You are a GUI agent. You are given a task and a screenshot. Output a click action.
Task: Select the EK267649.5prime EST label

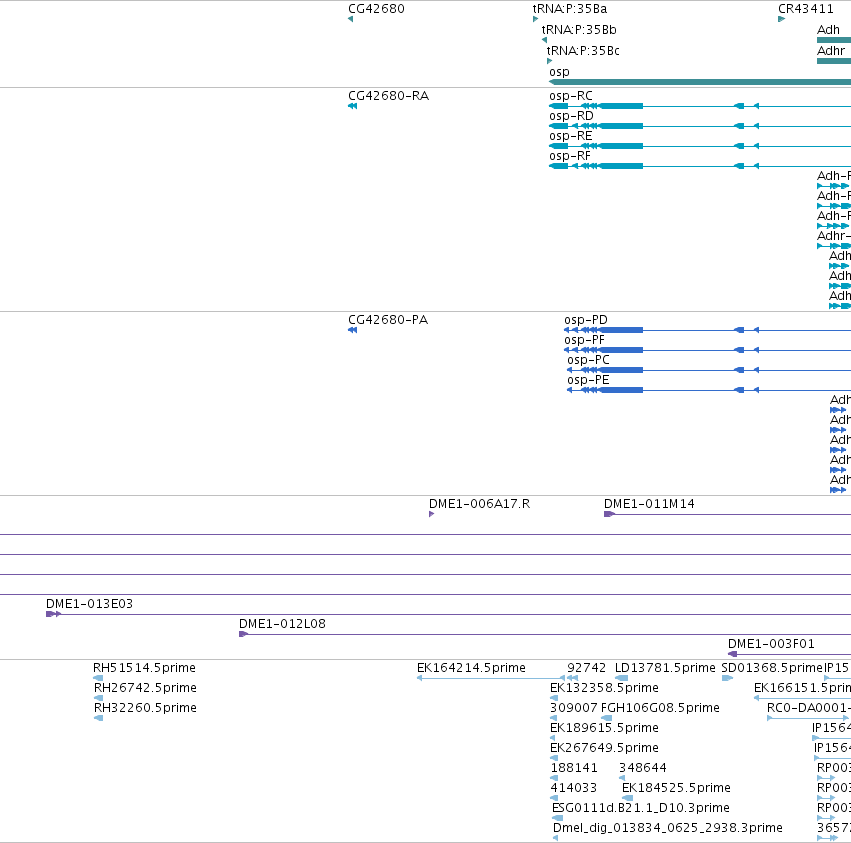point(604,748)
